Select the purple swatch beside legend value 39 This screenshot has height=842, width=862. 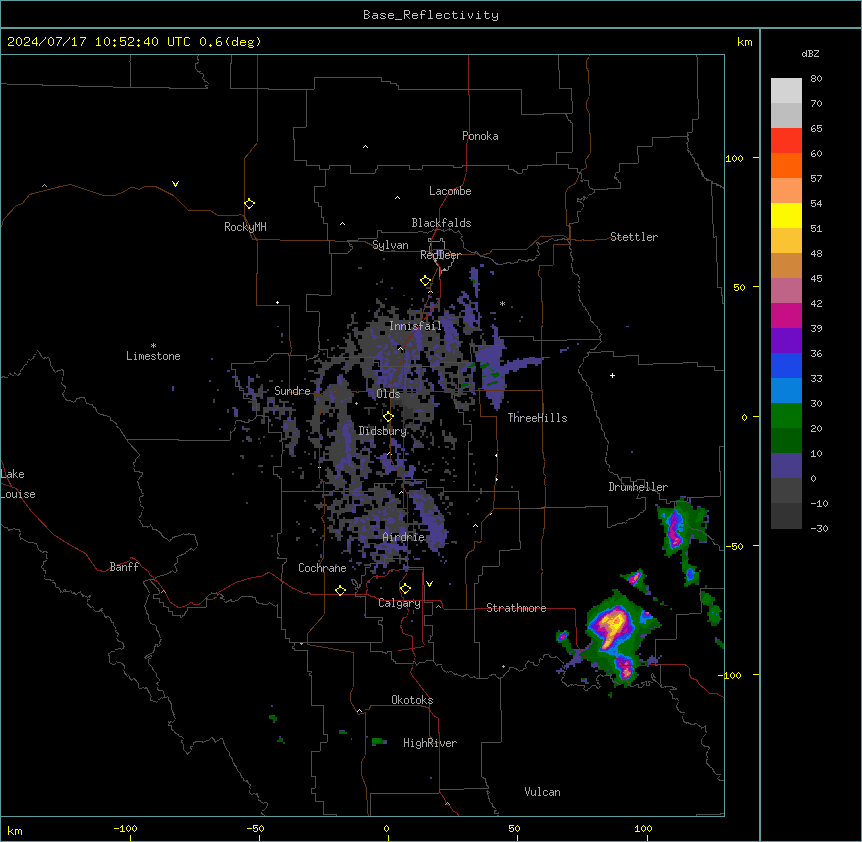point(786,340)
